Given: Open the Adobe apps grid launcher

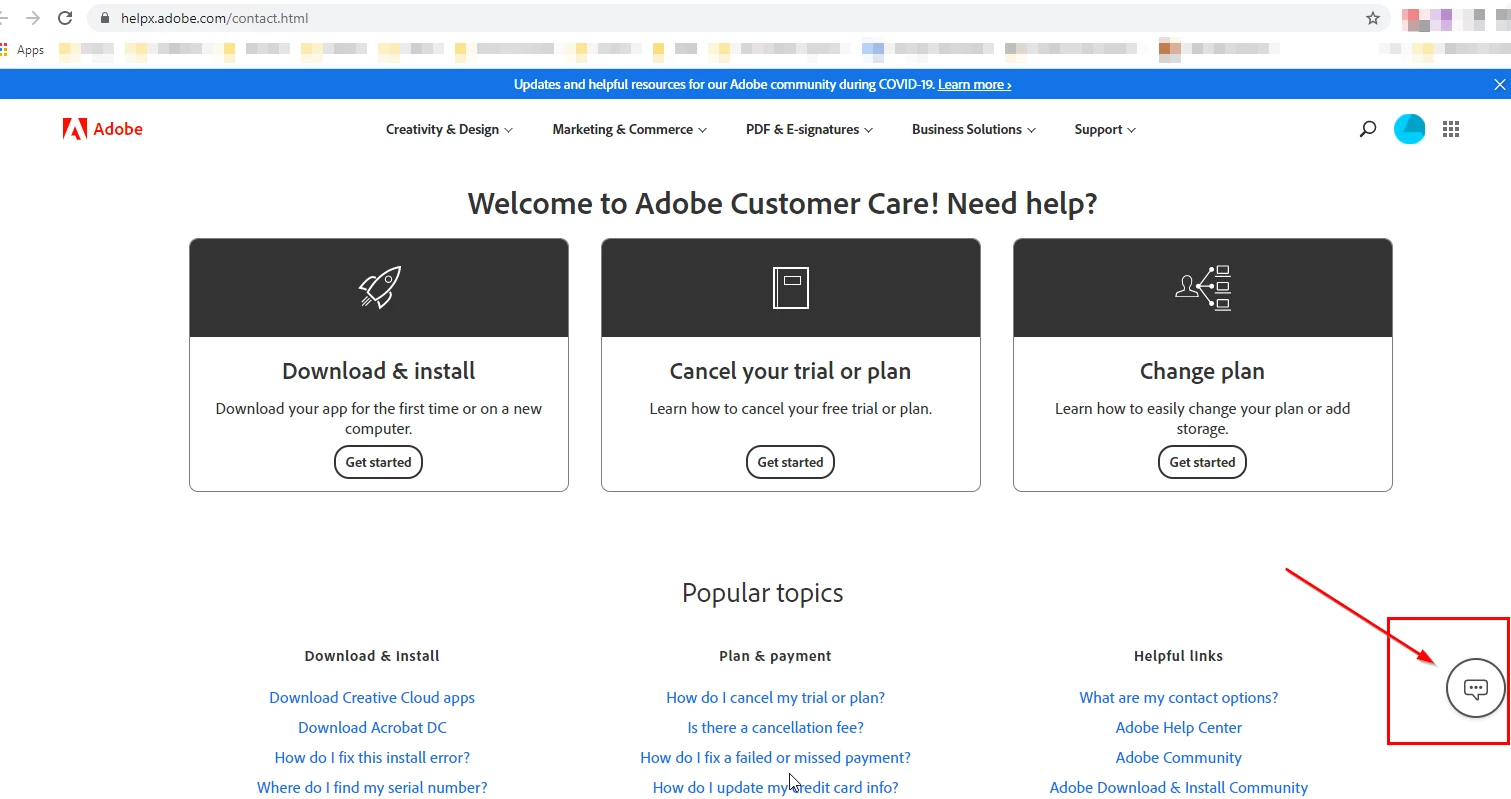Looking at the screenshot, I should coord(1451,129).
